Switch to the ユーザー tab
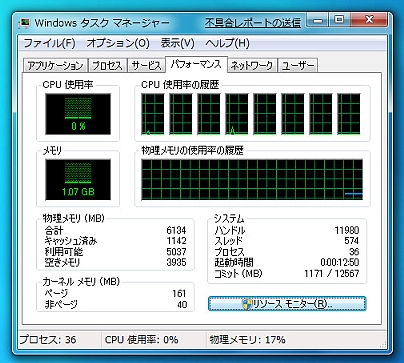The height and width of the screenshot is (363, 404). [x=298, y=65]
